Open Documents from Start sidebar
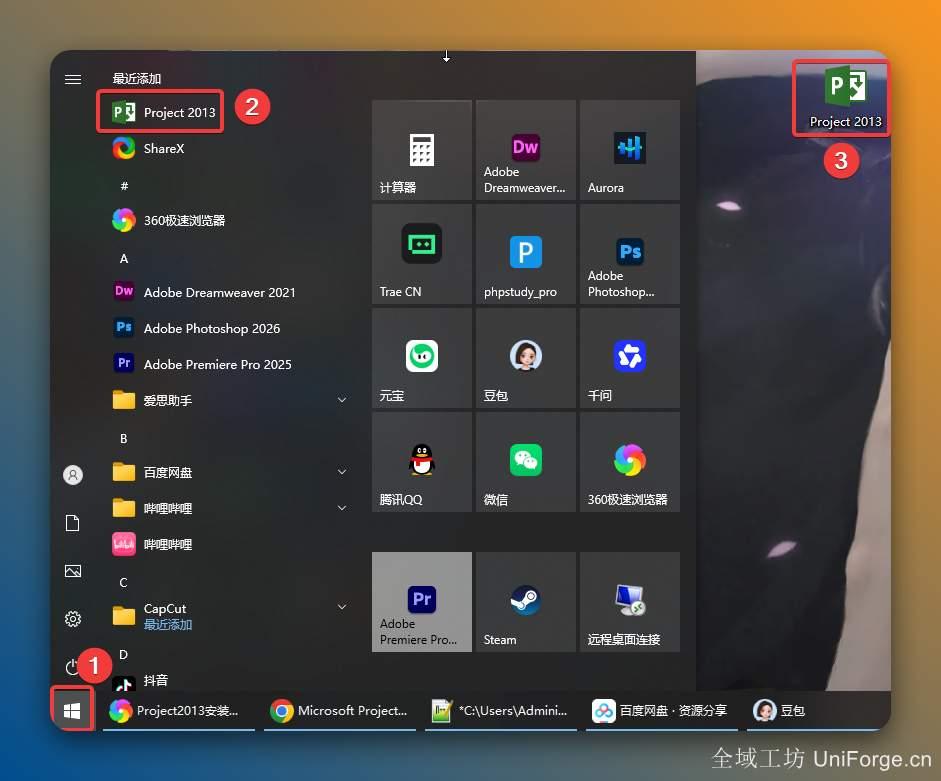The width and height of the screenshot is (941, 781). click(73, 523)
